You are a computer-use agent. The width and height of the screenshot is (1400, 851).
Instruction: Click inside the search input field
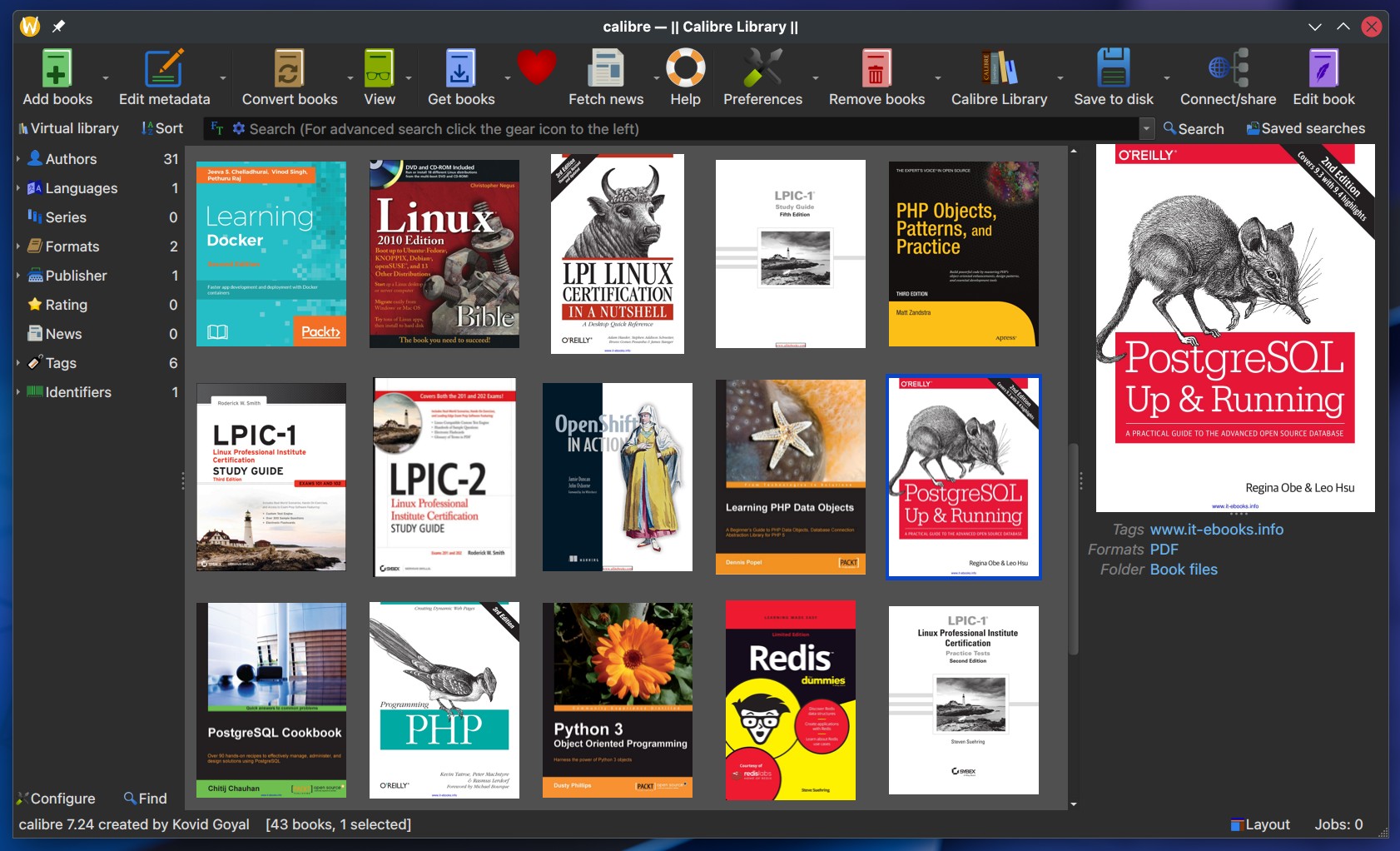tap(691, 128)
